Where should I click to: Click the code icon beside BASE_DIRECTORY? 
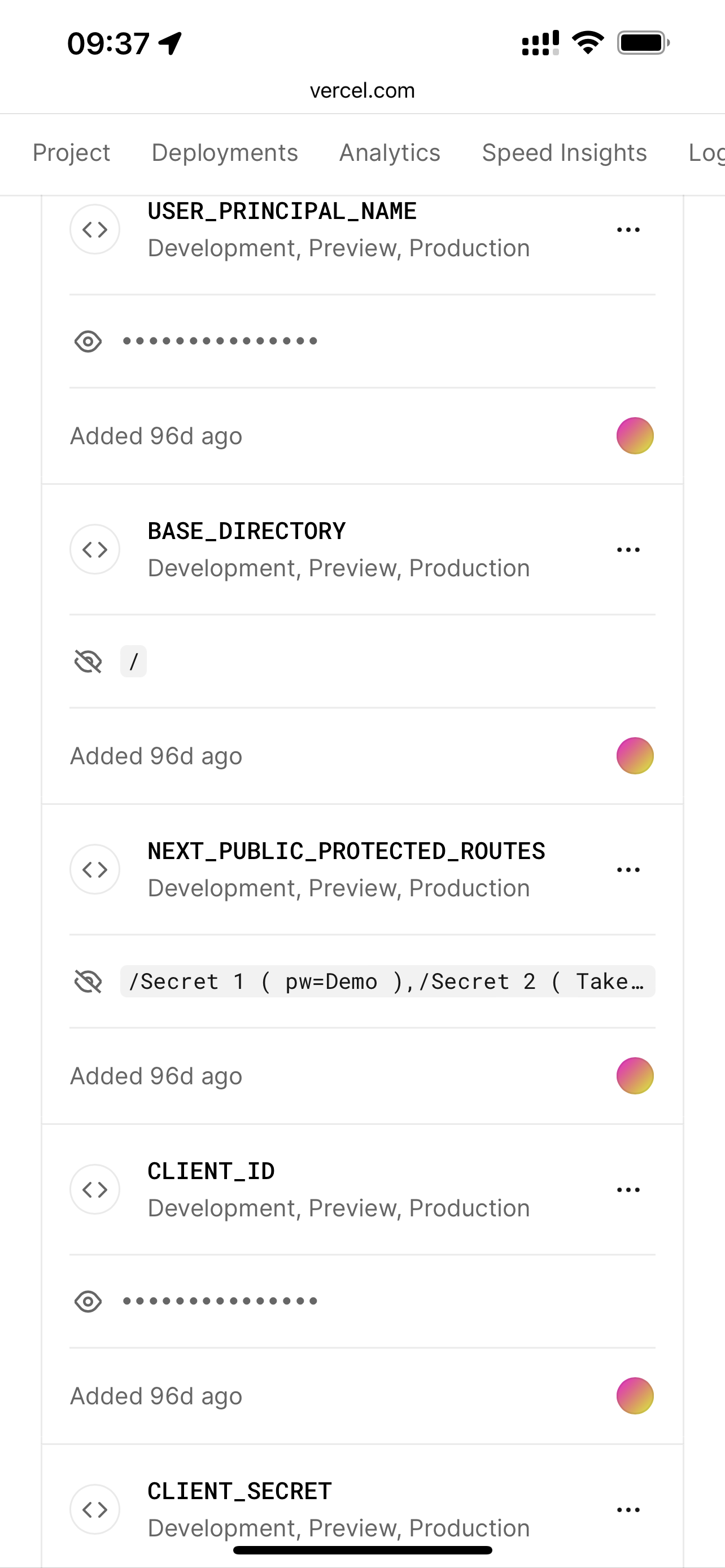coord(94,549)
